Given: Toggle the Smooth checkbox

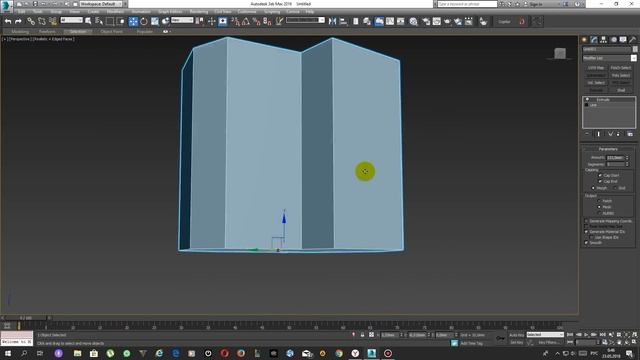Looking at the screenshot, I should coord(586,243).
